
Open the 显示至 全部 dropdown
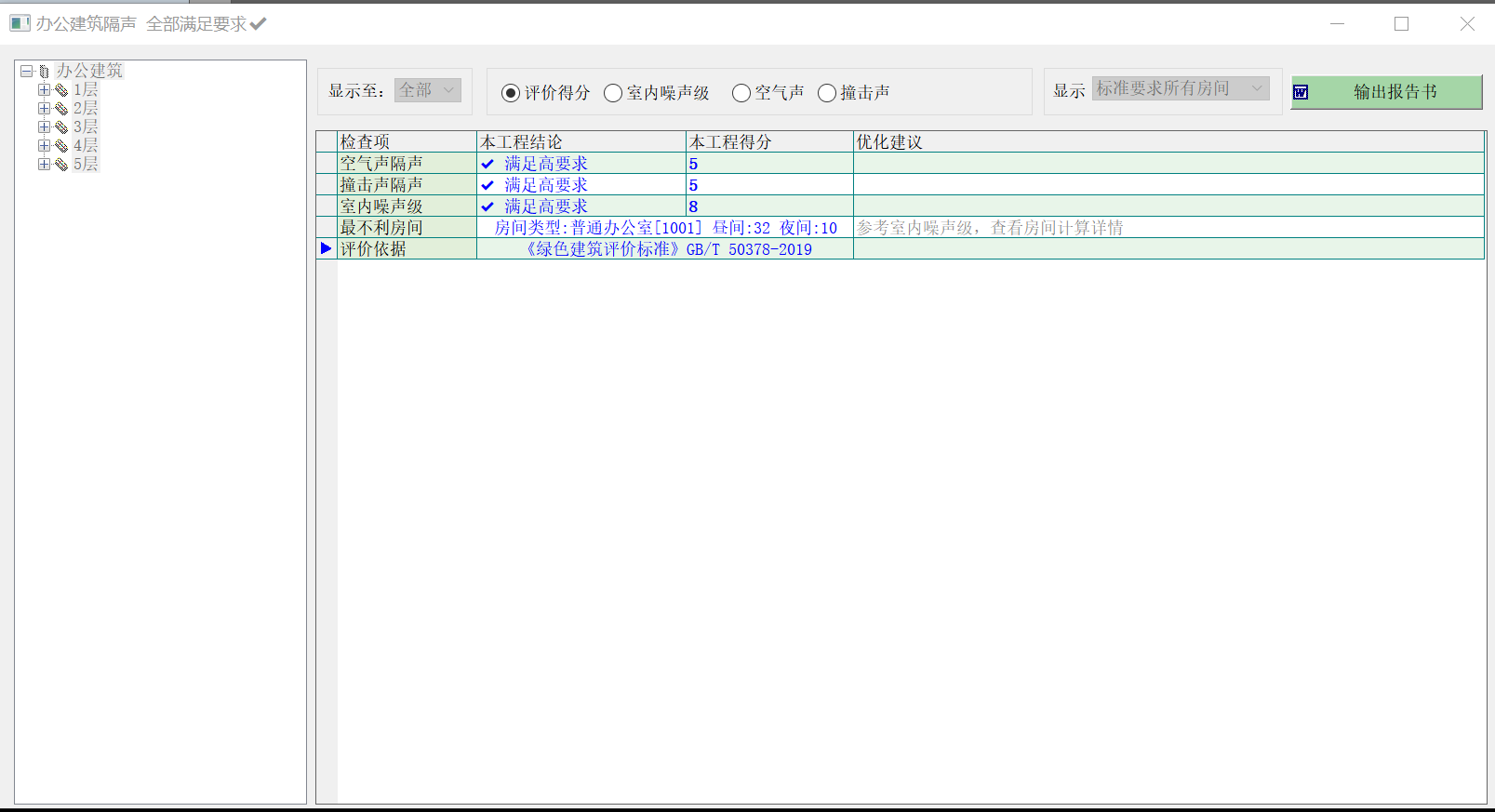point(428,90)
